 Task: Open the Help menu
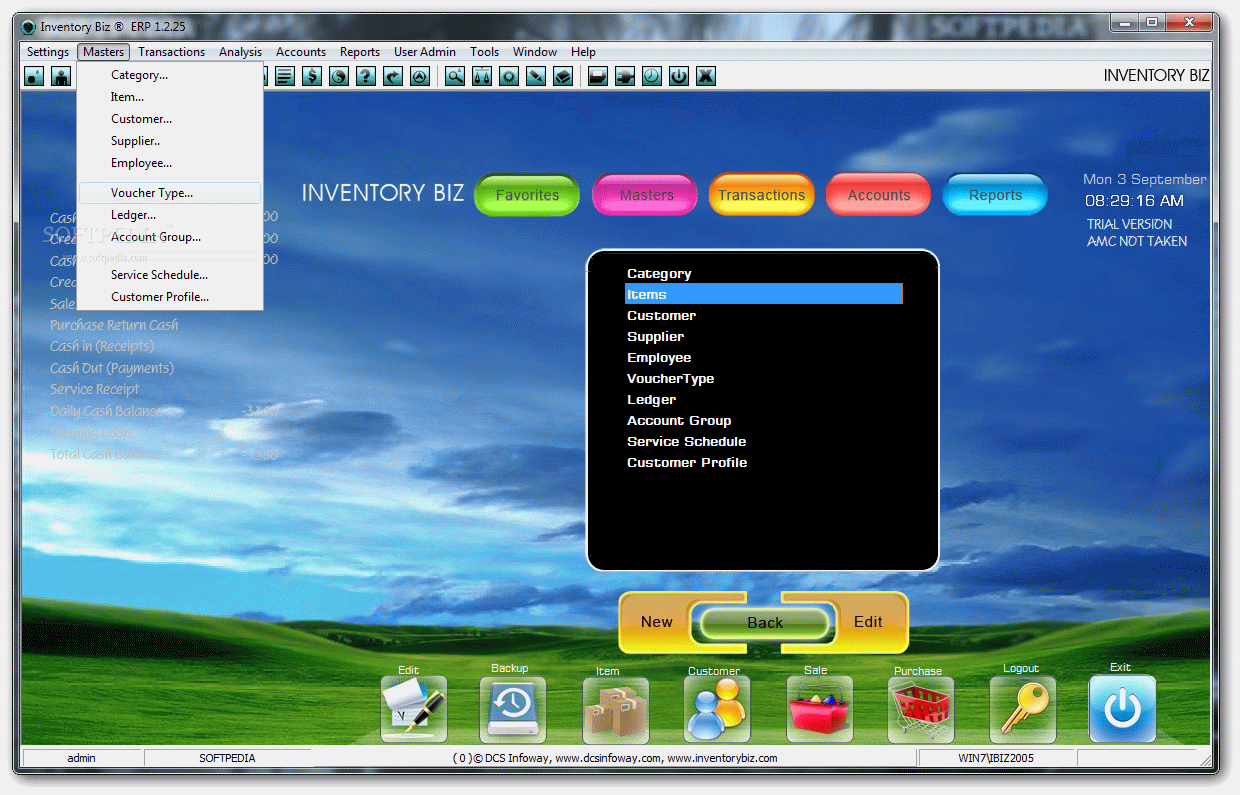point(584,52)
